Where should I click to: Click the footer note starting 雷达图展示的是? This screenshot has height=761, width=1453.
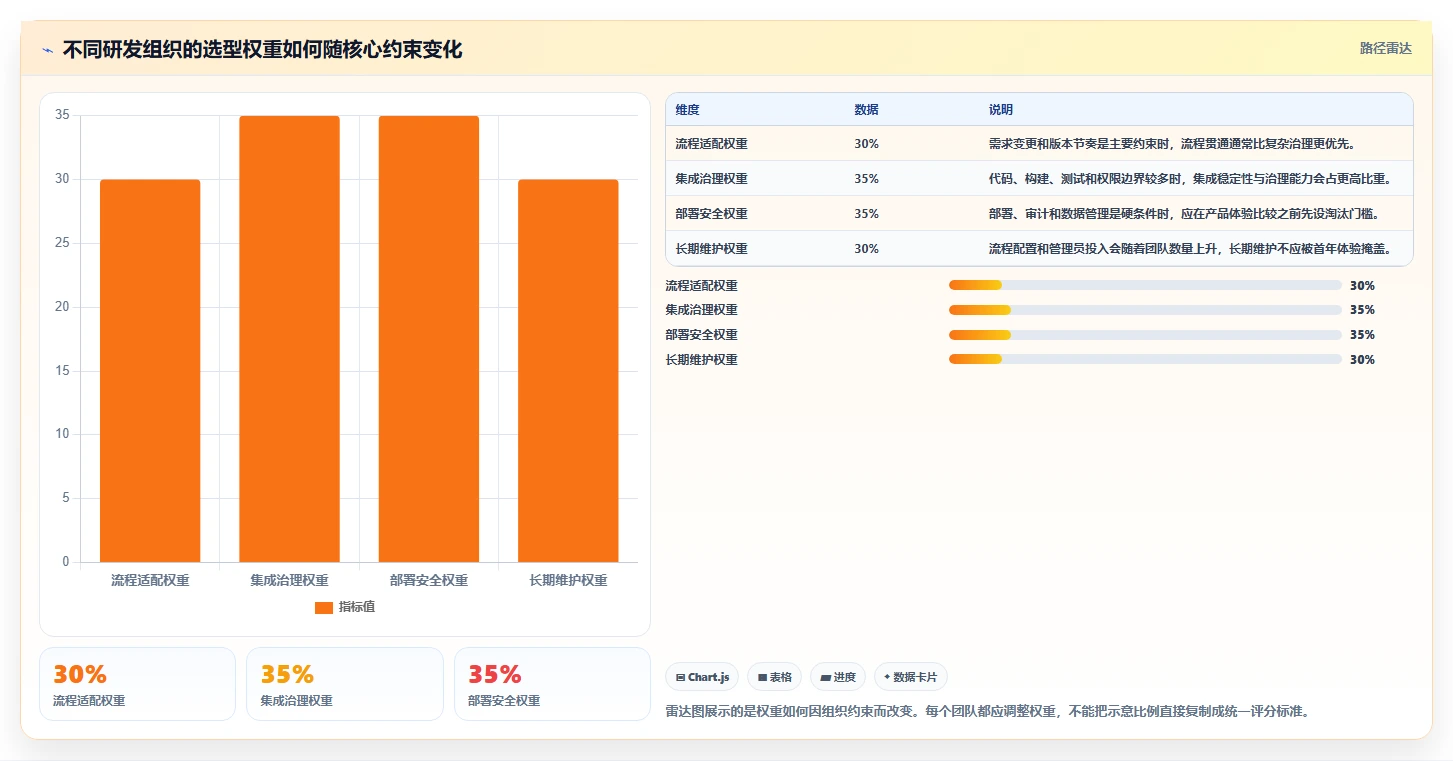pyautogui.click(x=987, y=712)
